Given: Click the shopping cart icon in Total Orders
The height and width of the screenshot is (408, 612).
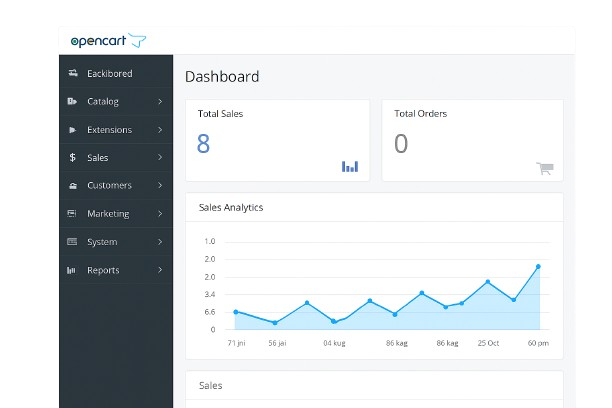Looking at the screenshot, I should 544,168.
